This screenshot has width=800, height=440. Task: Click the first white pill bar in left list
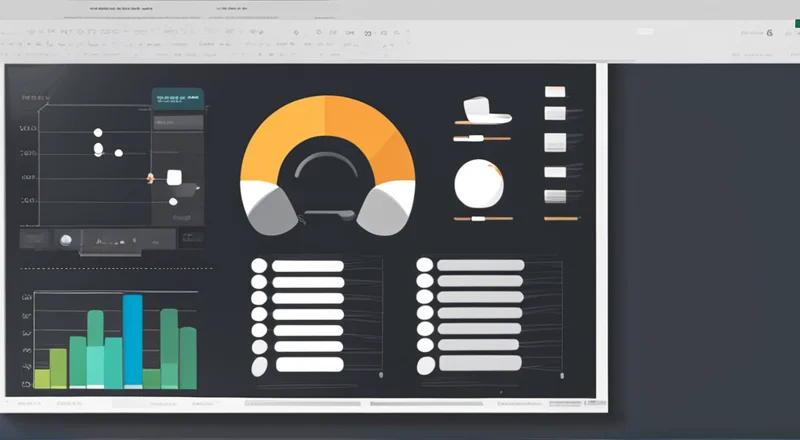pos(308,266)
